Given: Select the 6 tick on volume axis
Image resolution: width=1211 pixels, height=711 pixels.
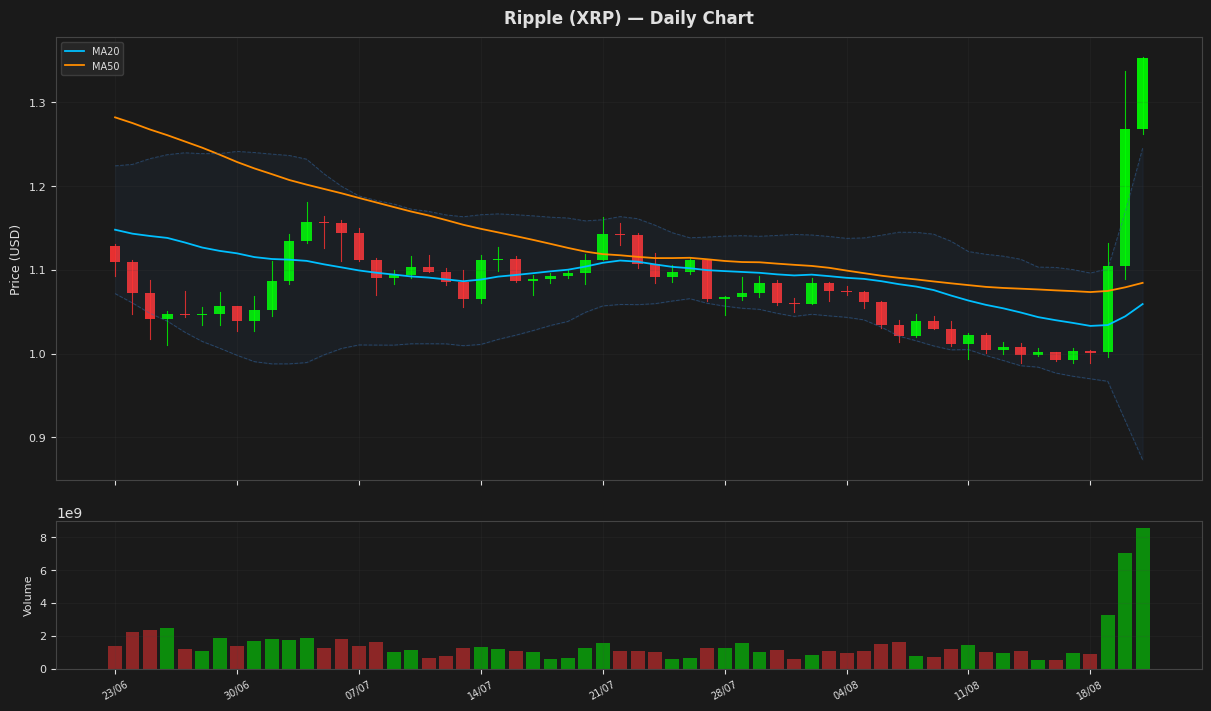Looking at the screenshot, I should (x=45, y=571).
